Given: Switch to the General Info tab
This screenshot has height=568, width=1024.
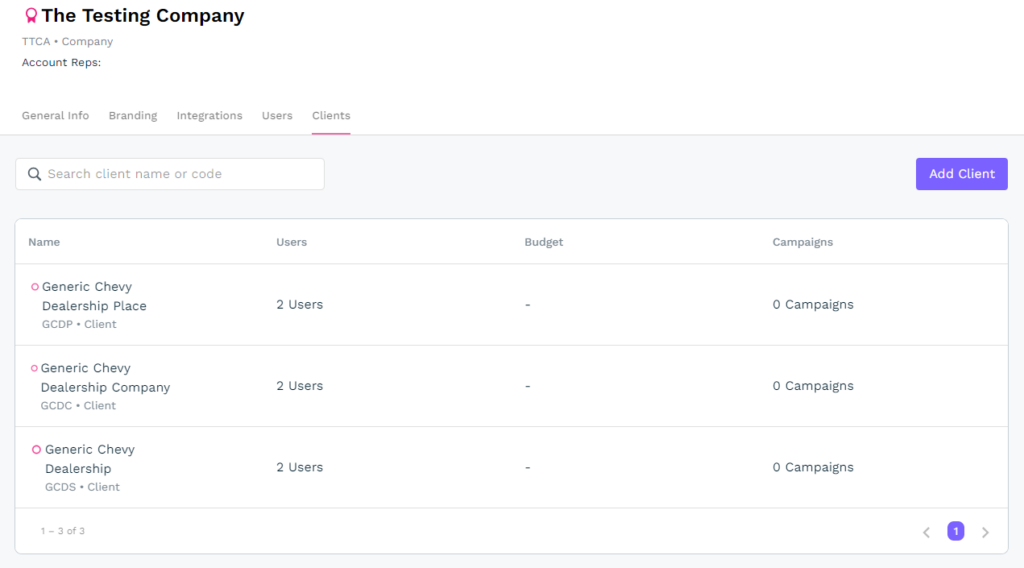Looking at the screenshot, I should [x=55, y=116].
